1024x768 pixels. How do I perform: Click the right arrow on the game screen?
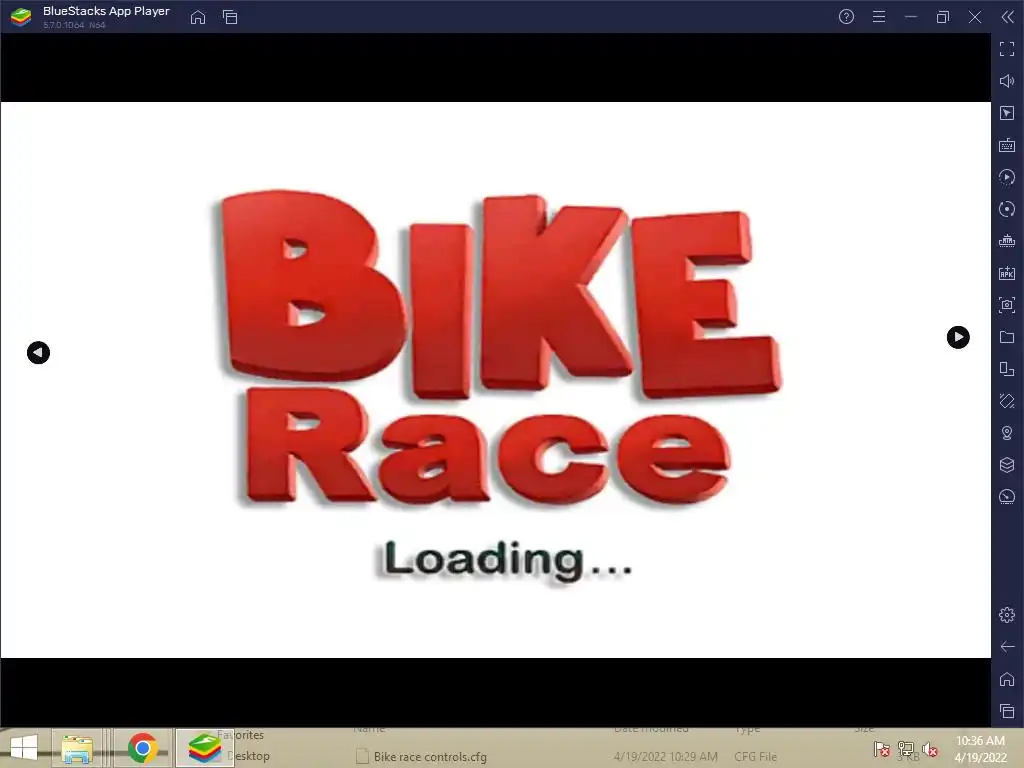tap(958, 338)
